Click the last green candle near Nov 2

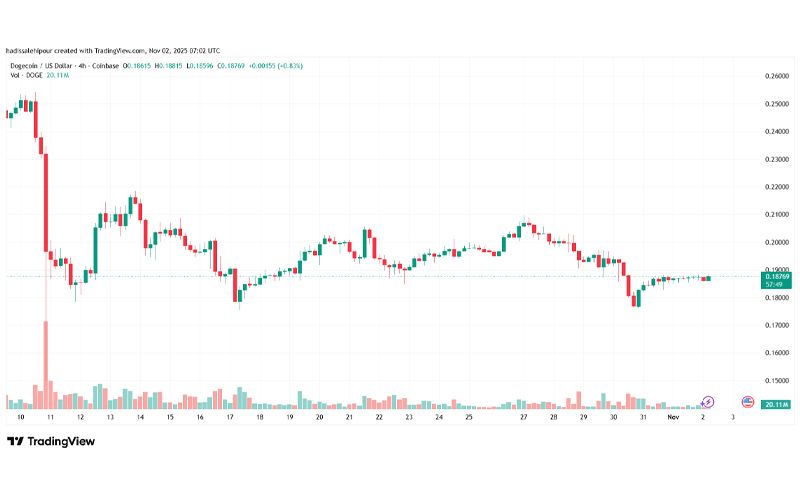coord(708,278)
